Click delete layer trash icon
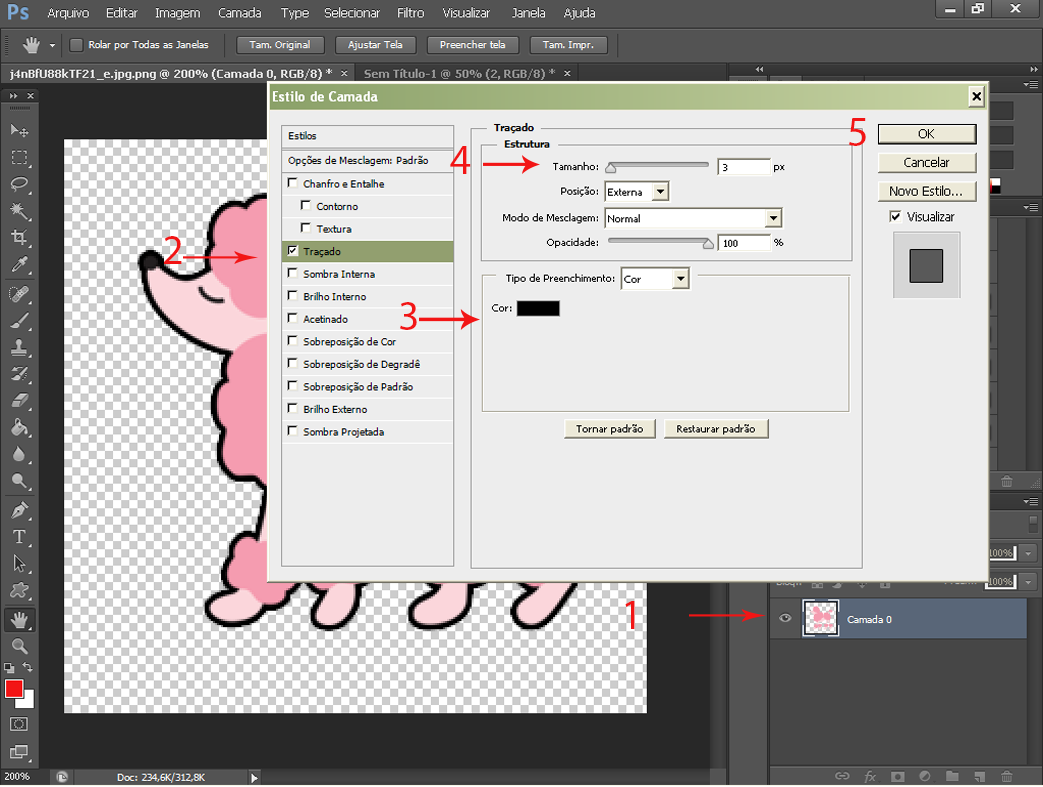The image size is (1043, 787). [x=1006, y=776]
